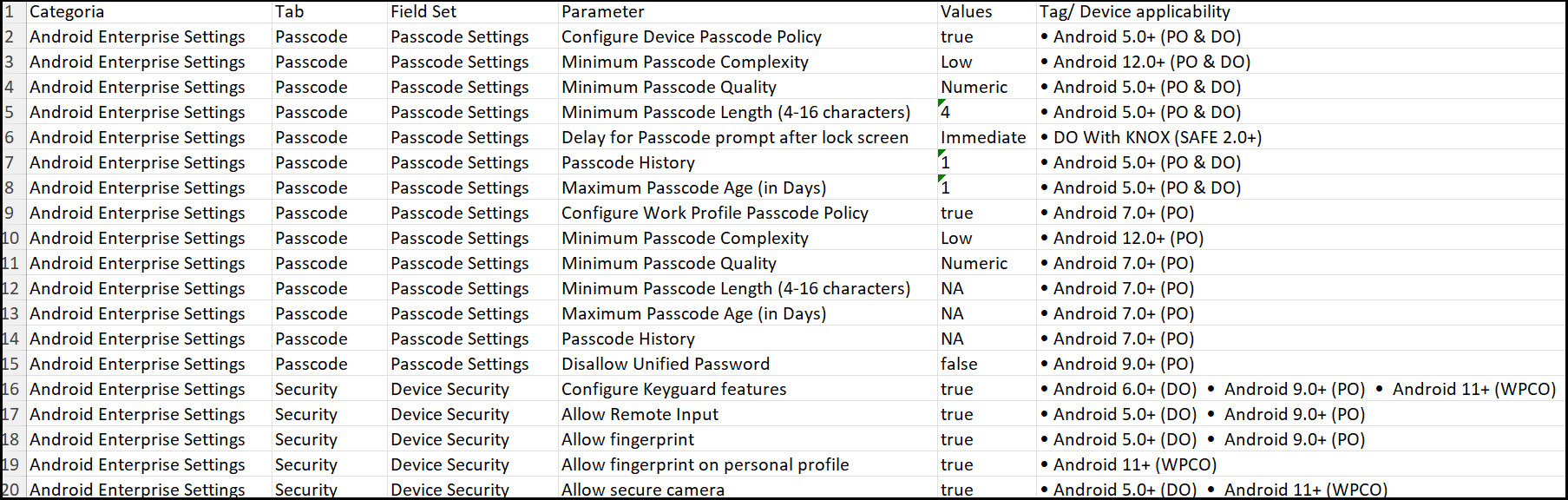
Task: Click the Security tab cell in row 16
Action: pos(329,389)
